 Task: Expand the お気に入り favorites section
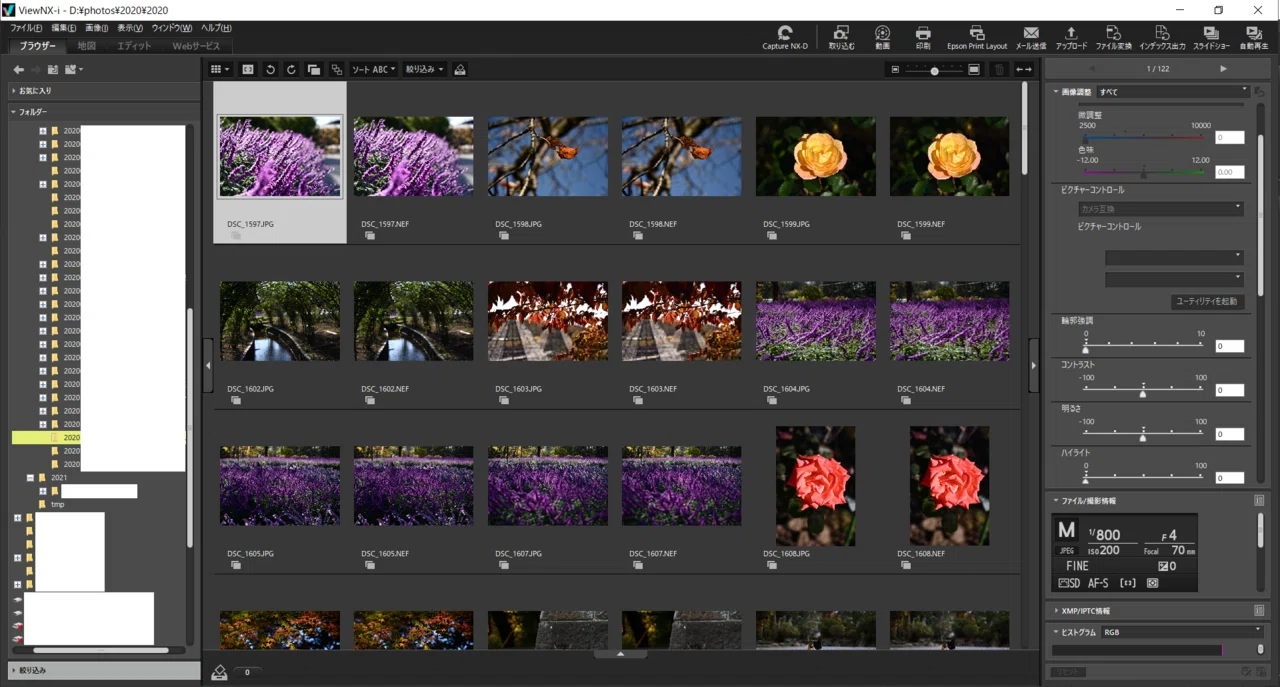coord(14,91)
